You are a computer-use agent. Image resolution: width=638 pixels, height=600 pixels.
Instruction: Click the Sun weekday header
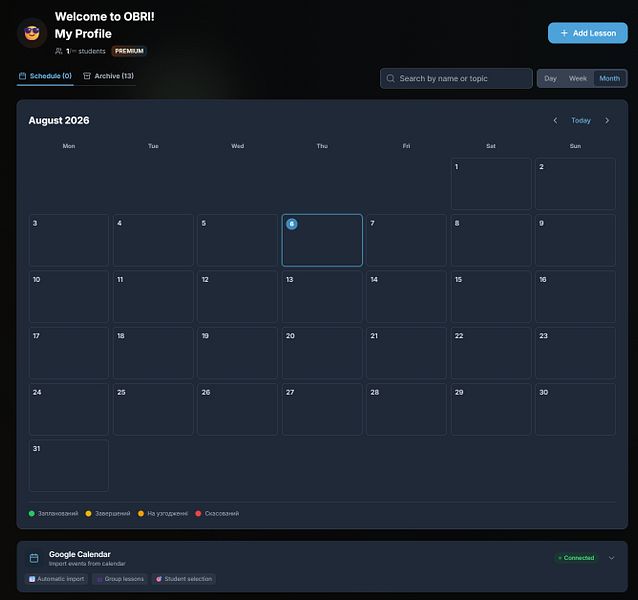click(575, 146)
